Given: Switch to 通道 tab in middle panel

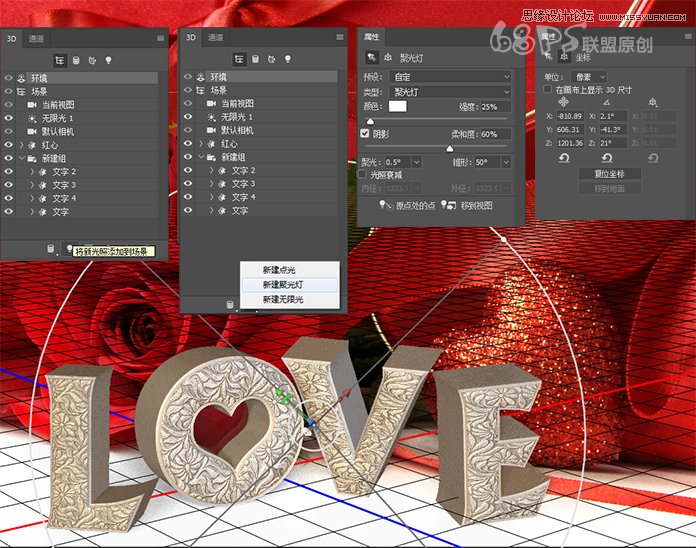Looking at the screenshot, I should pos(216,38).
